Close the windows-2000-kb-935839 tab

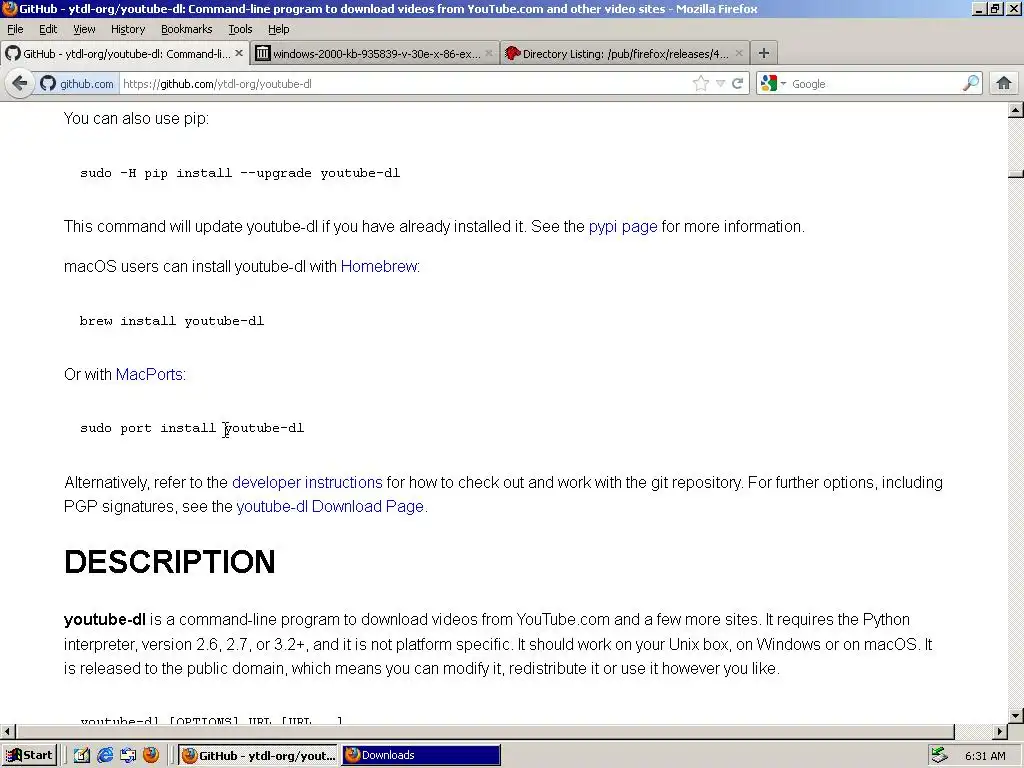[488, 54]
